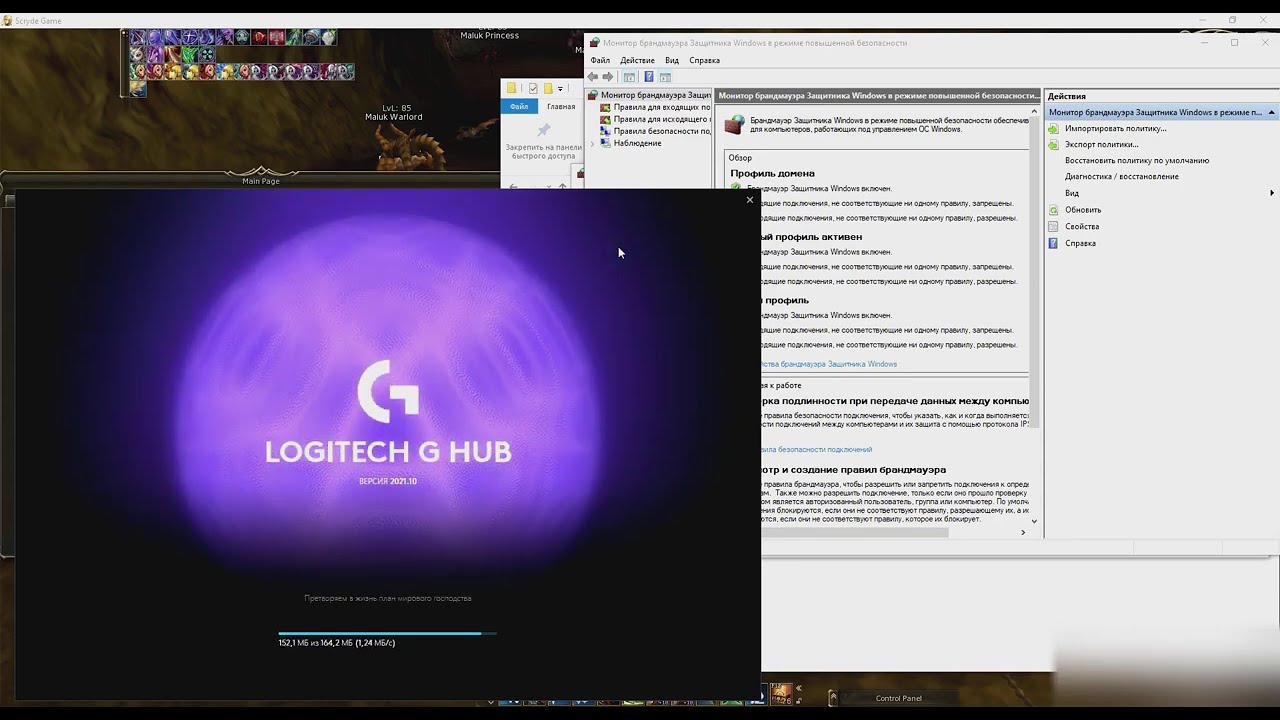
Task: Open Свойства in the Actions pane
Action: click(1082, 226)
